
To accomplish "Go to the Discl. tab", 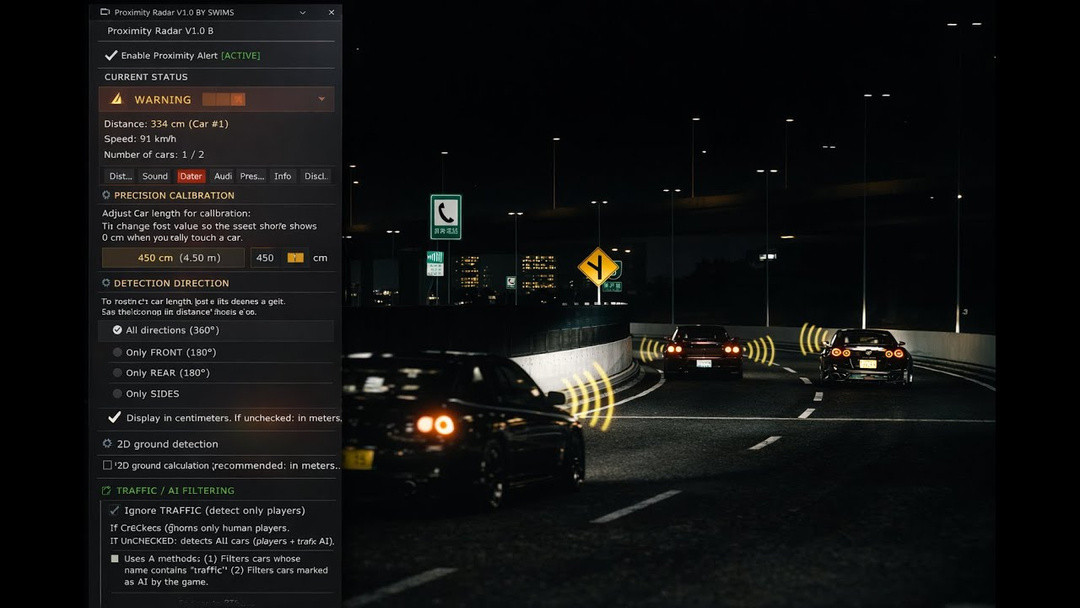I will (315, 176).
